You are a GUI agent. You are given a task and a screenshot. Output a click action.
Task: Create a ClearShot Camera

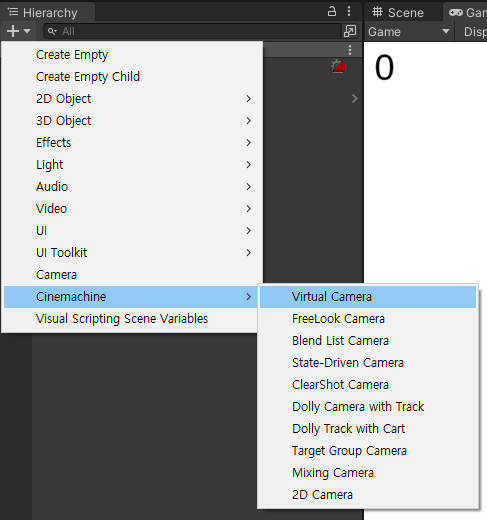click(368, 385)
